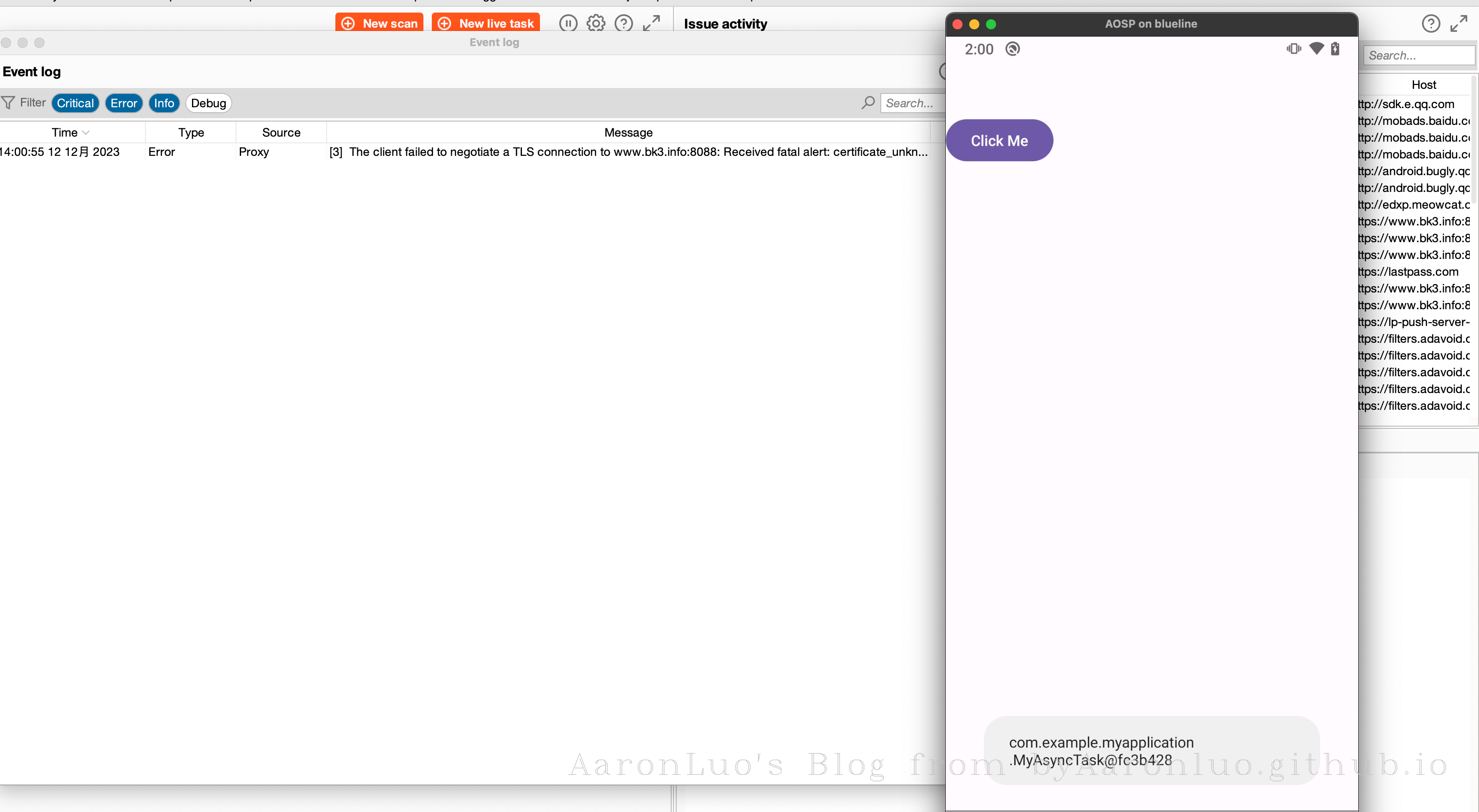Click the help icon at top right

click(1430, 23)
